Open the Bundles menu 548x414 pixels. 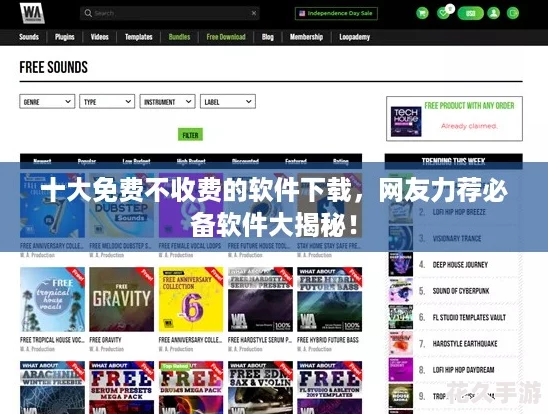(179, 37)
